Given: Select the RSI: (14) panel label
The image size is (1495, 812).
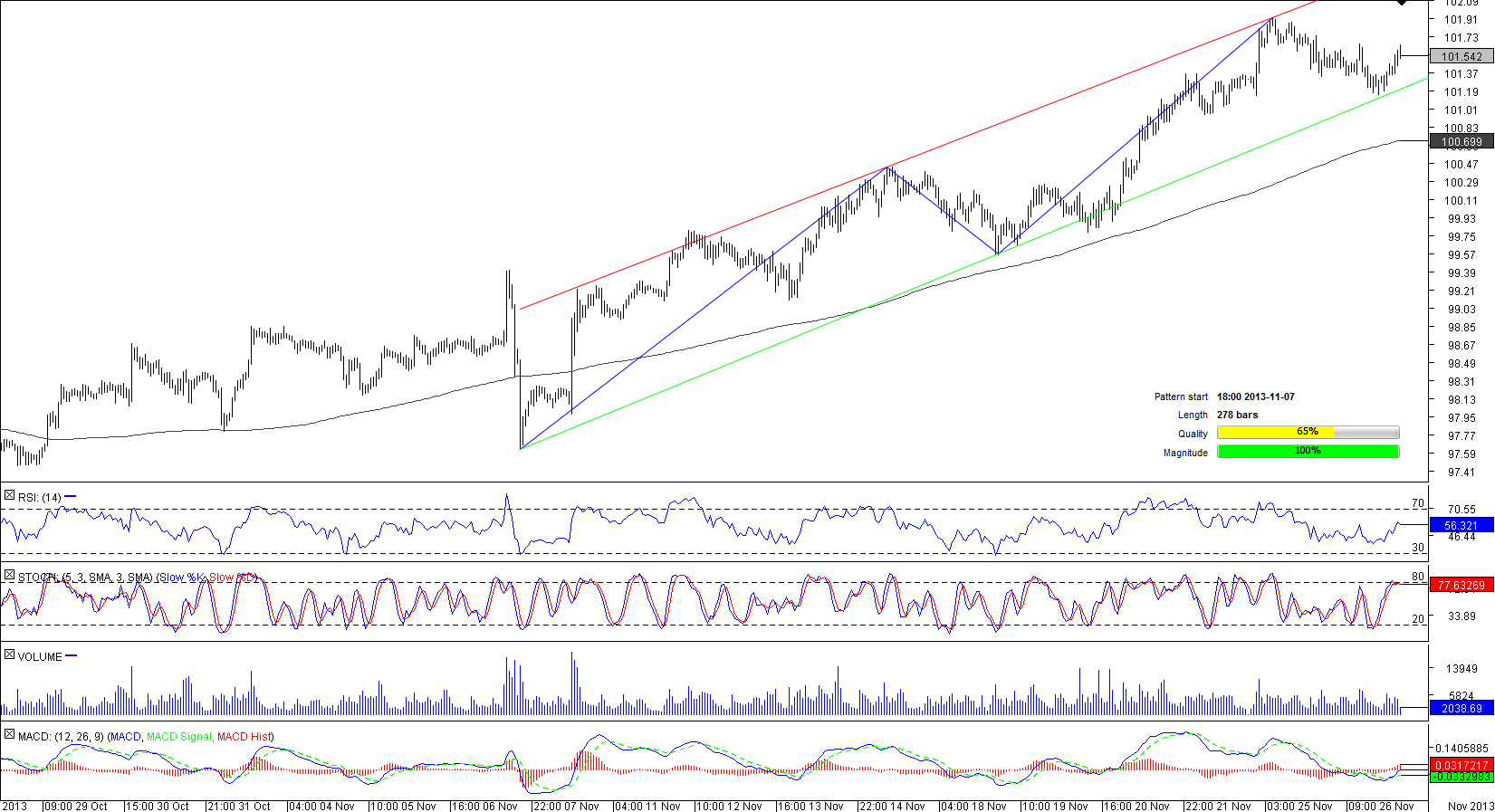Looking at the screenshot, I should pyautogui.click(x=40, y=497).
